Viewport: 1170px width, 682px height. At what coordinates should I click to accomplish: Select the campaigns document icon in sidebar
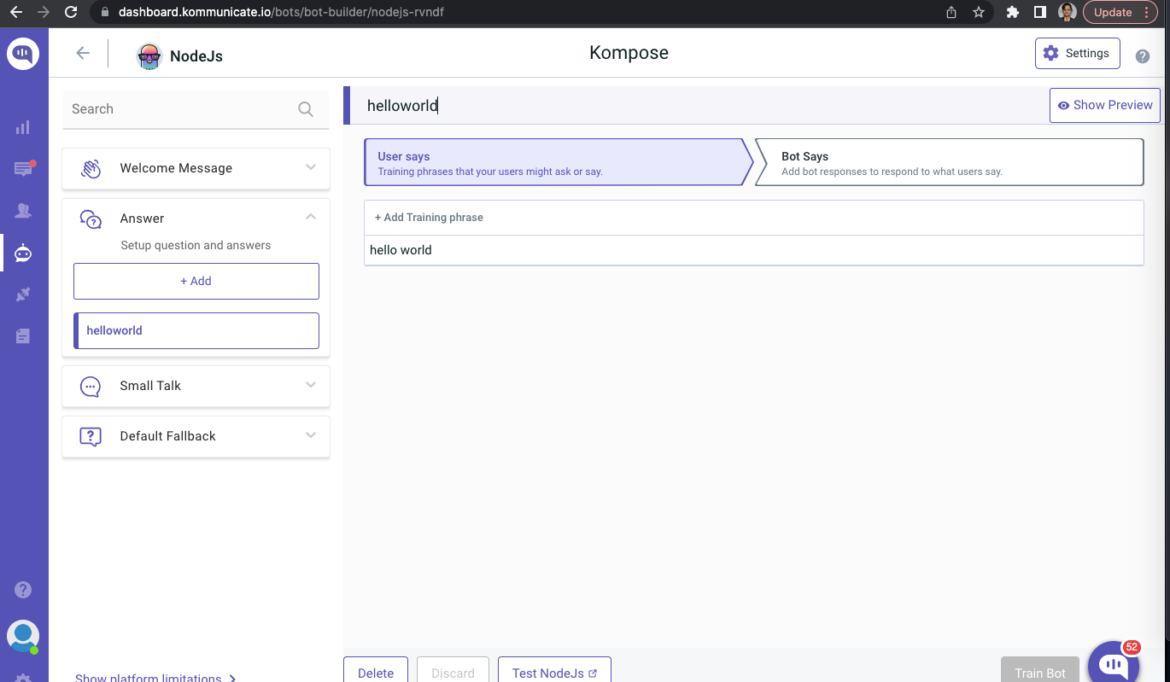[23, 336]
